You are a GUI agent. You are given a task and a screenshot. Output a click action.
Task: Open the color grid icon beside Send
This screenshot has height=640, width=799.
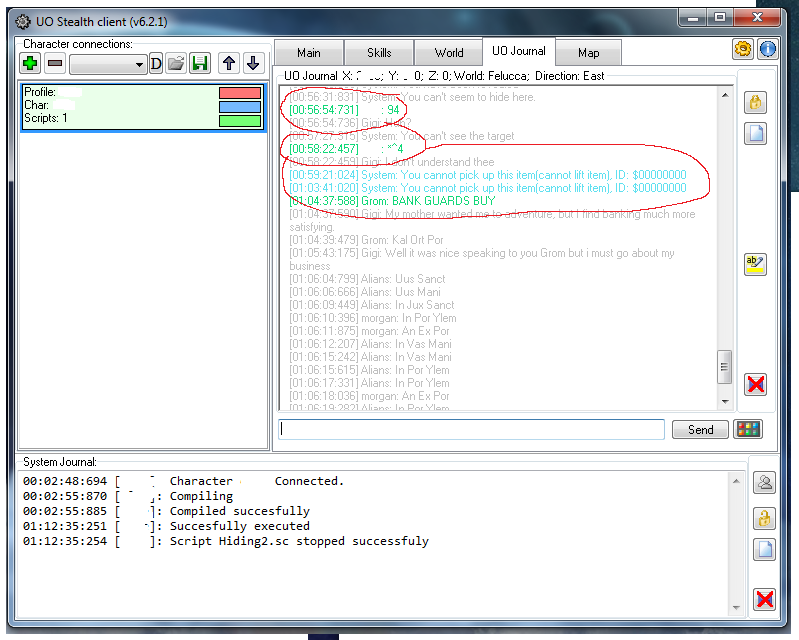point(747,429)
